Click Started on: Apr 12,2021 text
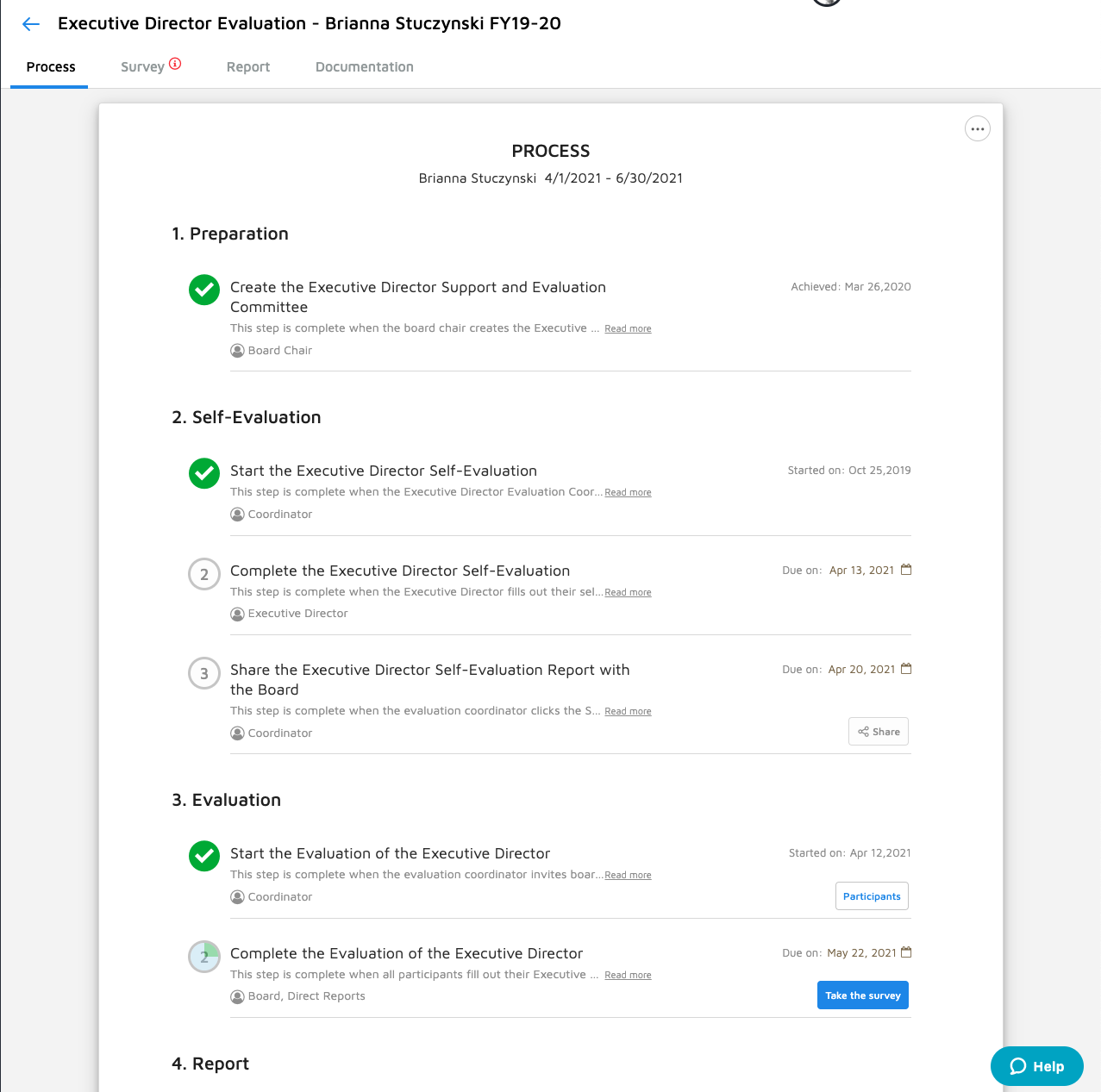The width and height of the screenshot is (1101, 1092). click(x=850, y=853)
